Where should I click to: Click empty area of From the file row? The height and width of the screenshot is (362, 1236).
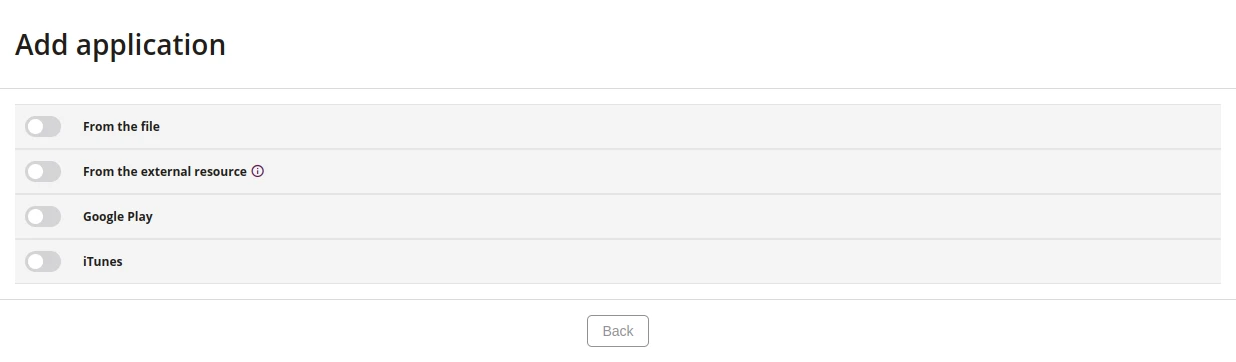[690, 126]
